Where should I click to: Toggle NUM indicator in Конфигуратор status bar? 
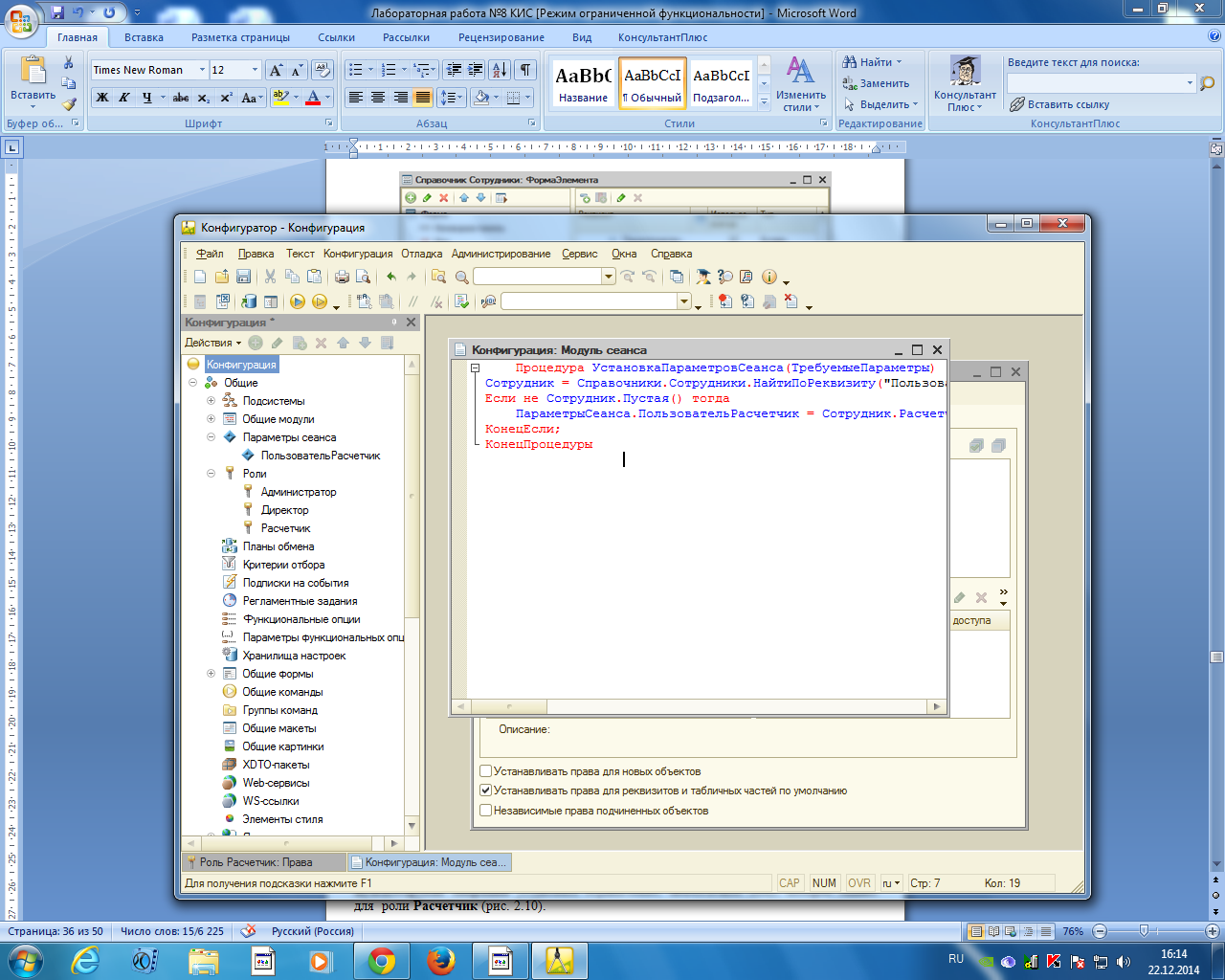pos(824,883)
